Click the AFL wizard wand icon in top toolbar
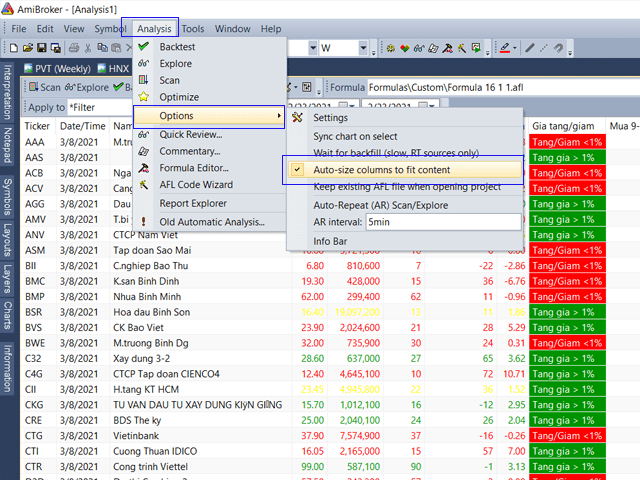This screenshot has width=640, height=480. [x=462, y=49]
